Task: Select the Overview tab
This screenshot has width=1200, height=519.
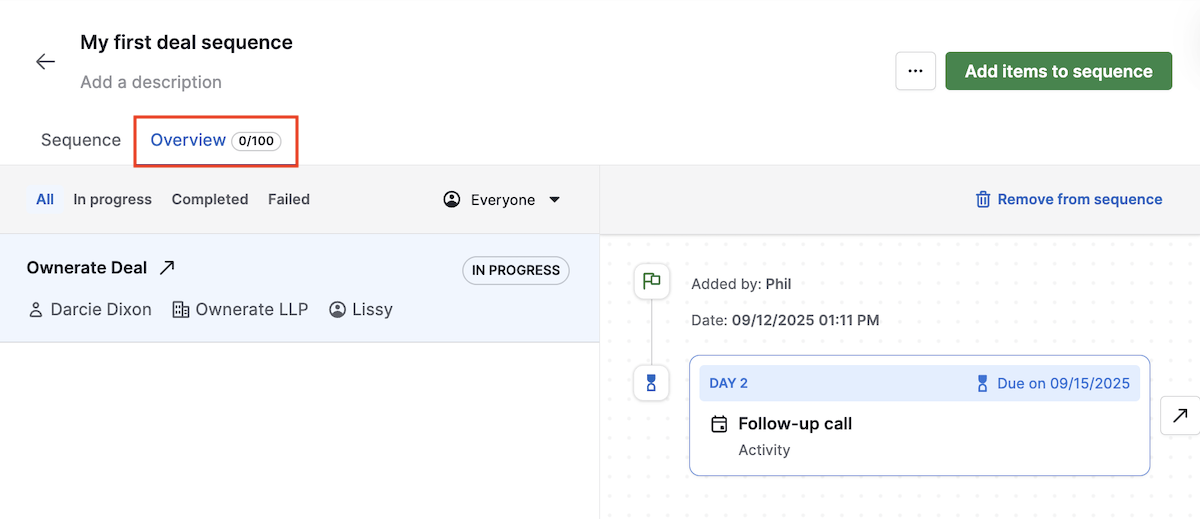Action: pos(188,140)
